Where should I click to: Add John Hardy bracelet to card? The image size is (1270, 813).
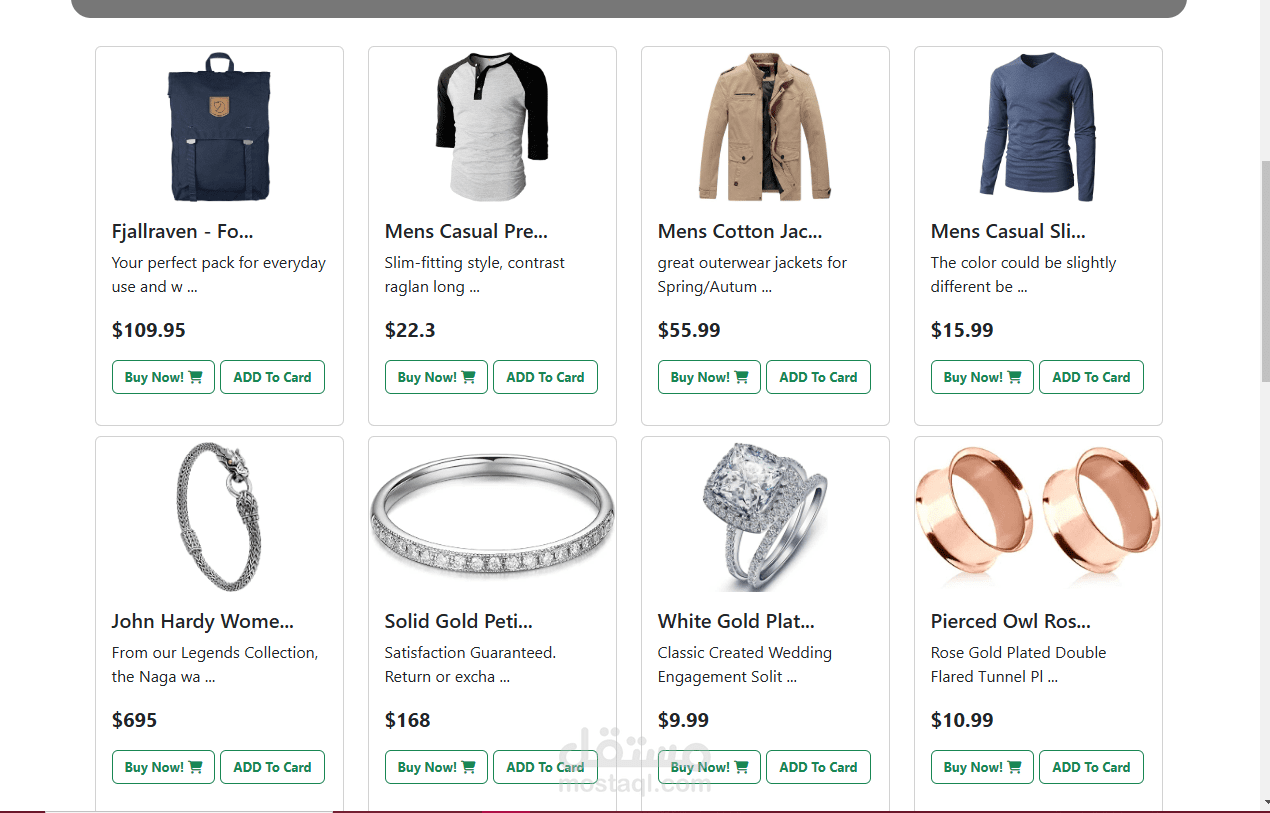tap(272, 767)
